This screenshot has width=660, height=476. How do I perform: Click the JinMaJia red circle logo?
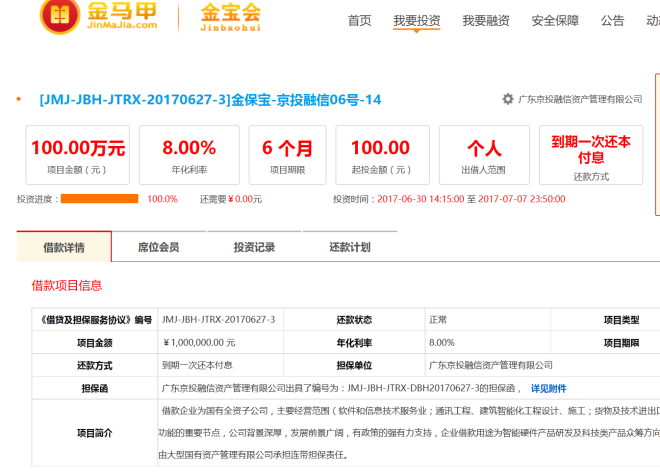tap(60, 16)
